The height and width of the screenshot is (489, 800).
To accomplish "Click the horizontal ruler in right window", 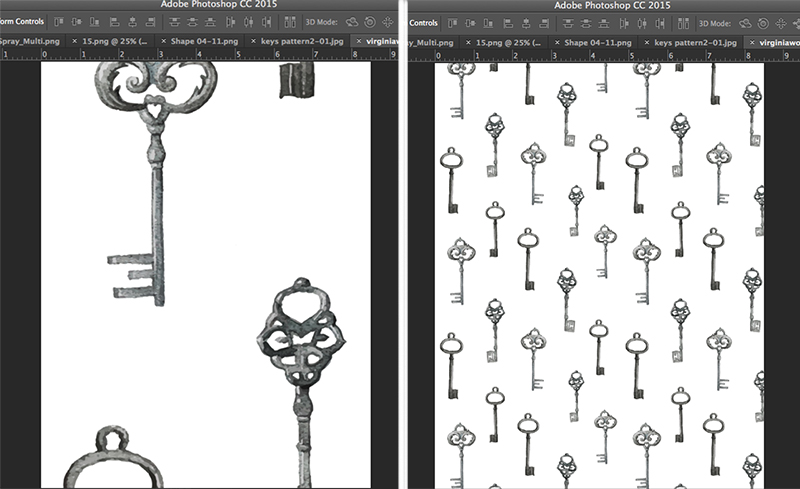I will [604, 56].
